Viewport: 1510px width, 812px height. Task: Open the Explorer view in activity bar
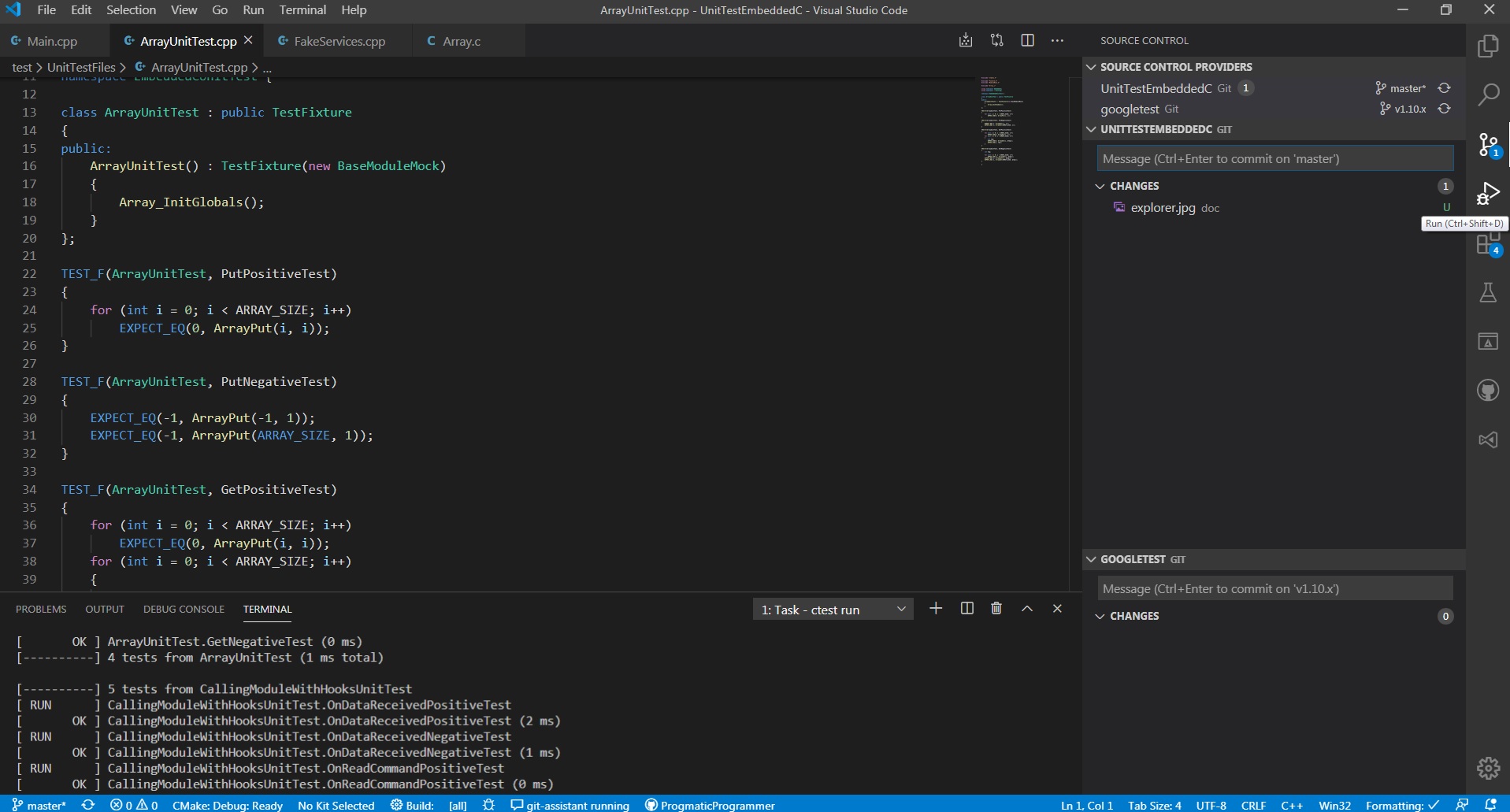[x=1487, y=46]
